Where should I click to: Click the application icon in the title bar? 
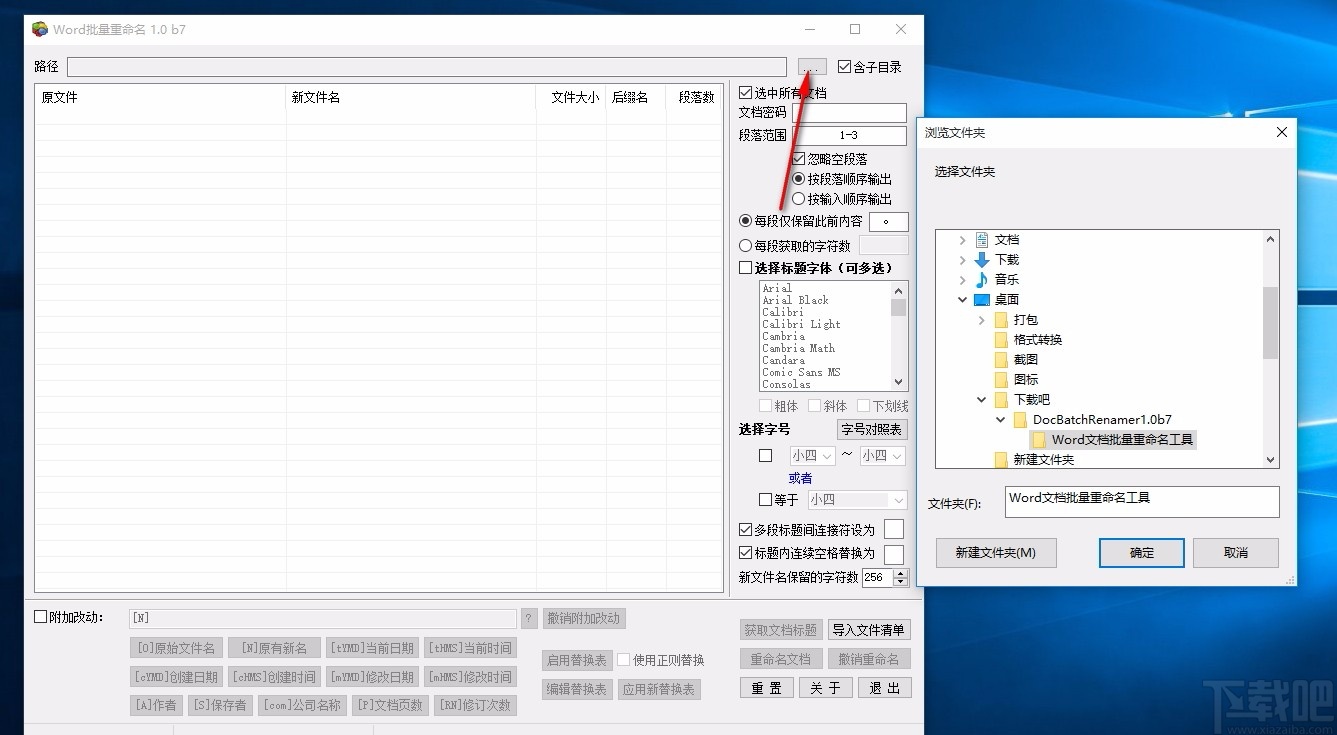[38, 29]
